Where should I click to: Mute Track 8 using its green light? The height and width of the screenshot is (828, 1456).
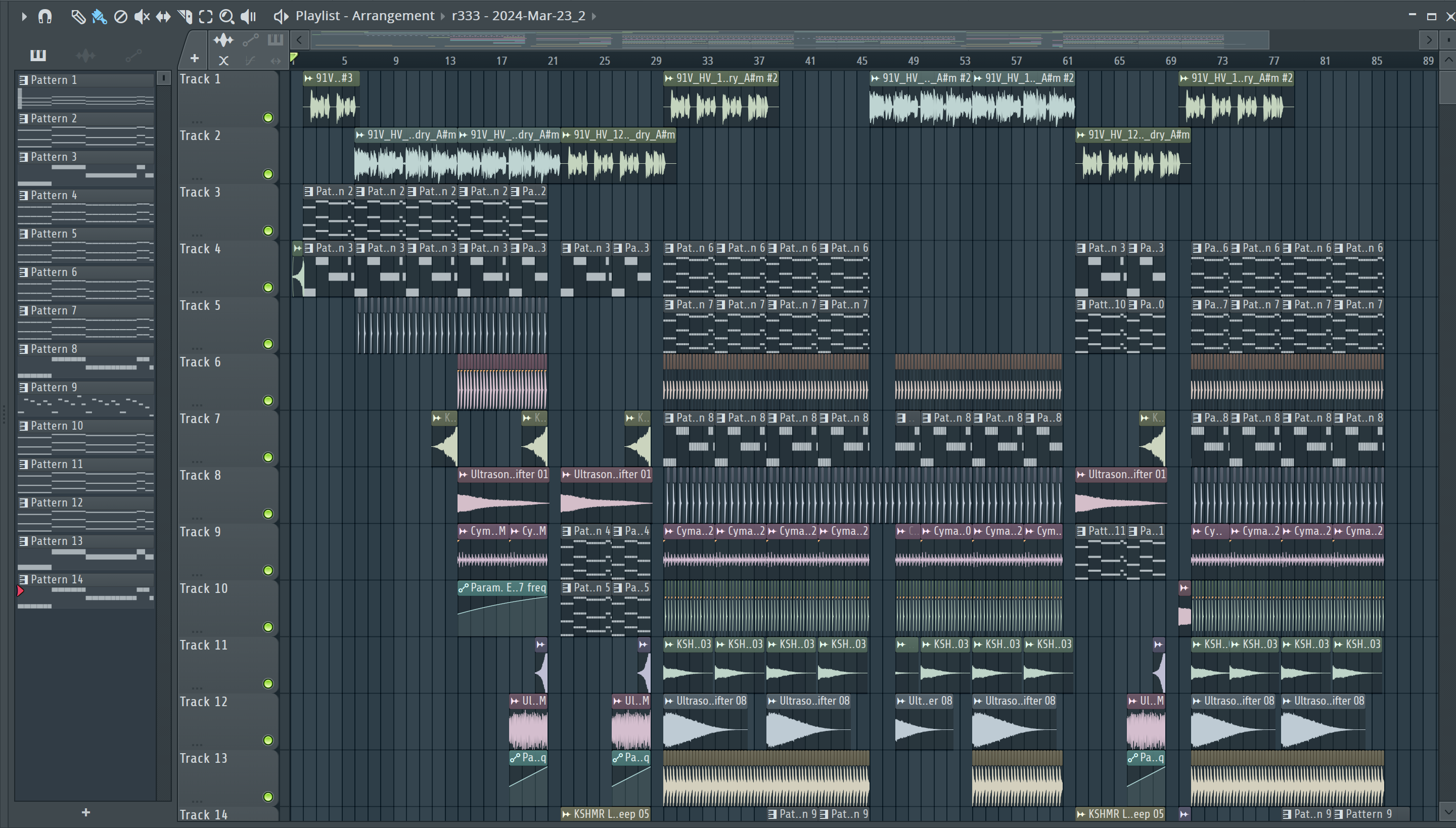tap(268, 514)
